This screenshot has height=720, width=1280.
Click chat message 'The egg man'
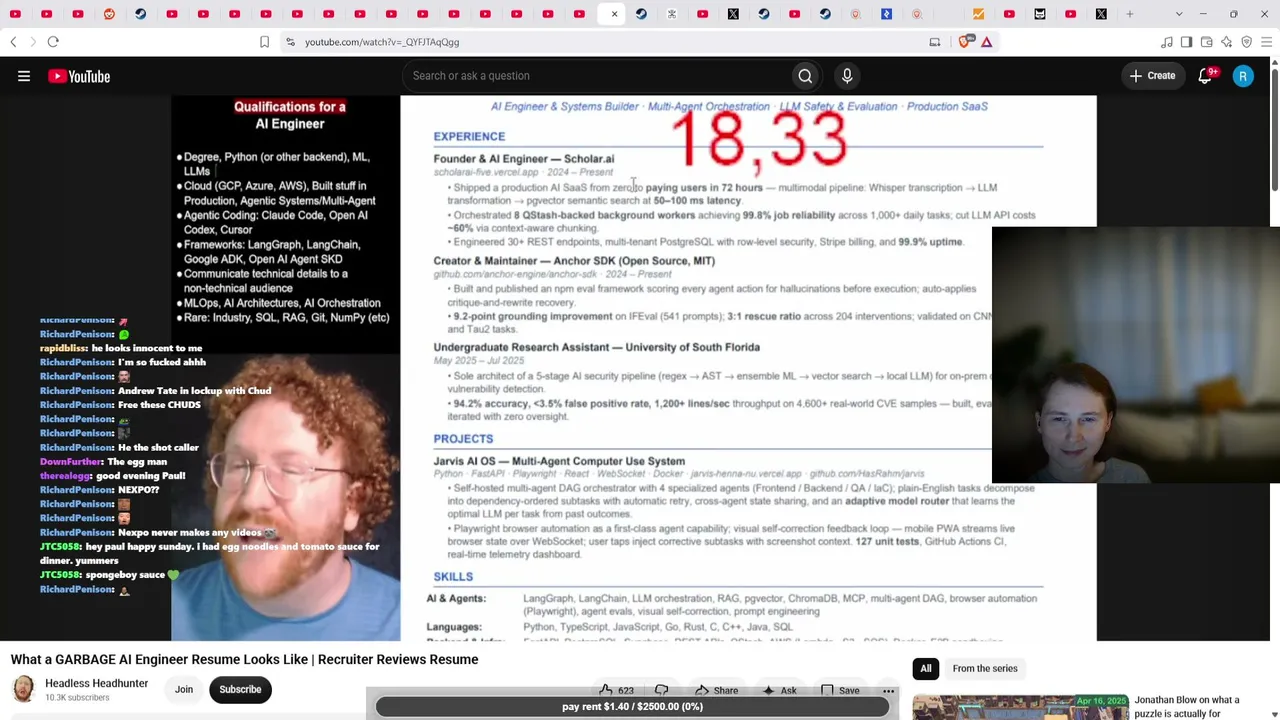click(x=135, y=462)
